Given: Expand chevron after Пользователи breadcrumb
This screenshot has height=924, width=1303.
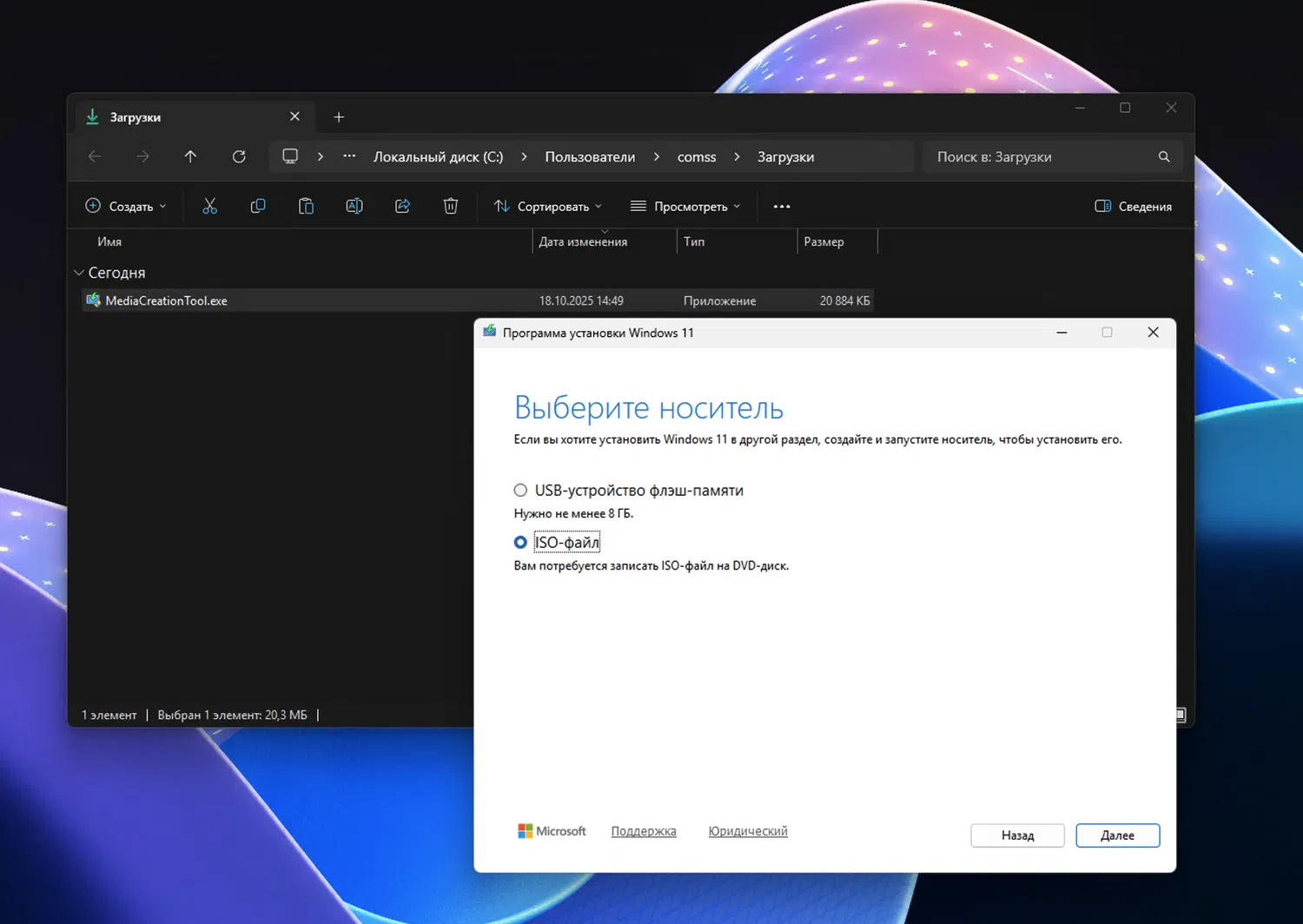Looking at the screenshot, I should 657,157.
